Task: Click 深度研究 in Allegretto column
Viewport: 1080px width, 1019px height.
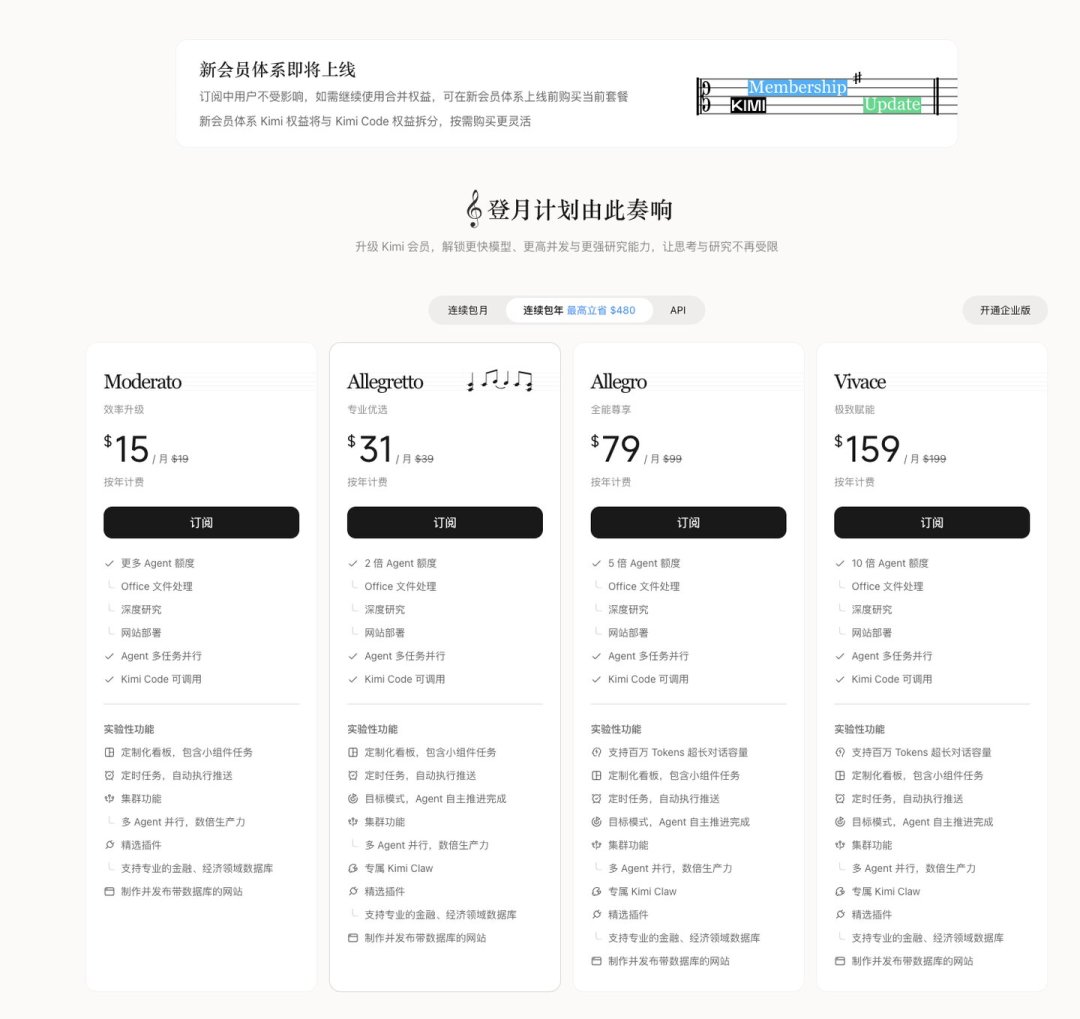Action: coord(384,609)
